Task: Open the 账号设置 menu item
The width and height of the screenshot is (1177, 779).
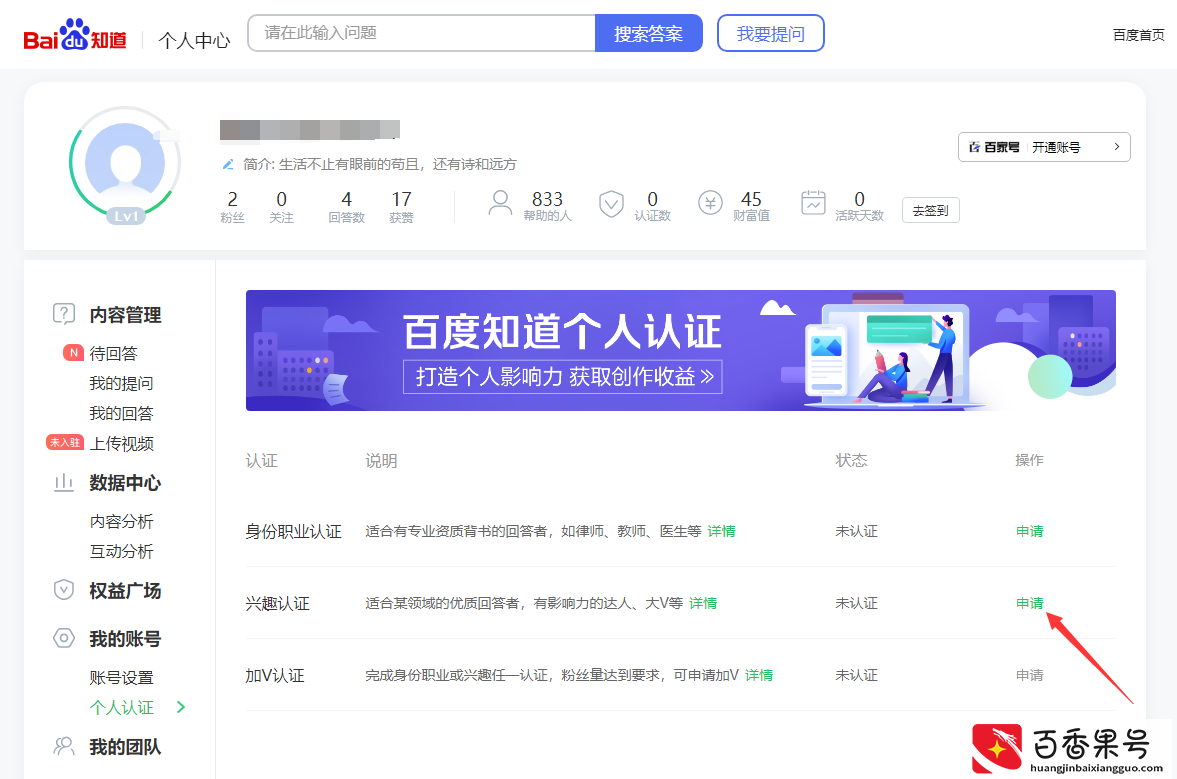Action: pos(122,677)
